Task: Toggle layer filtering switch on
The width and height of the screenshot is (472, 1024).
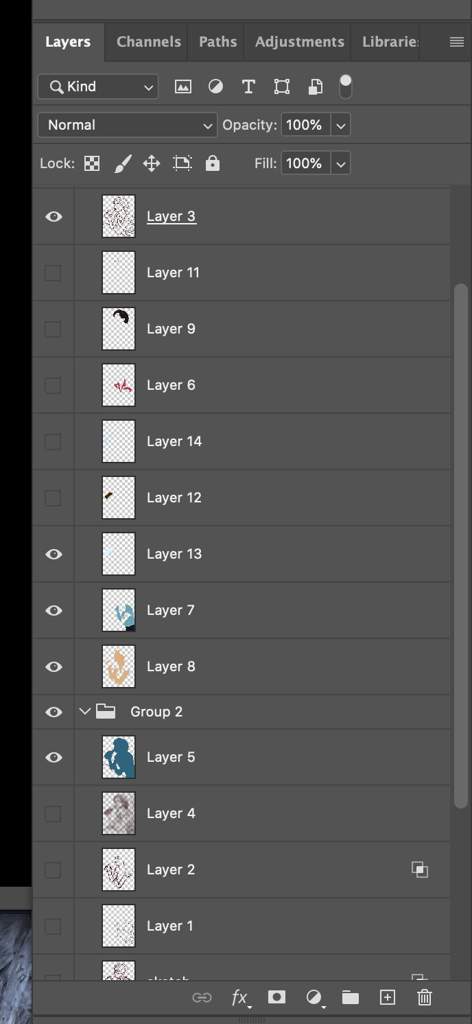Action: tap(345, 87)
